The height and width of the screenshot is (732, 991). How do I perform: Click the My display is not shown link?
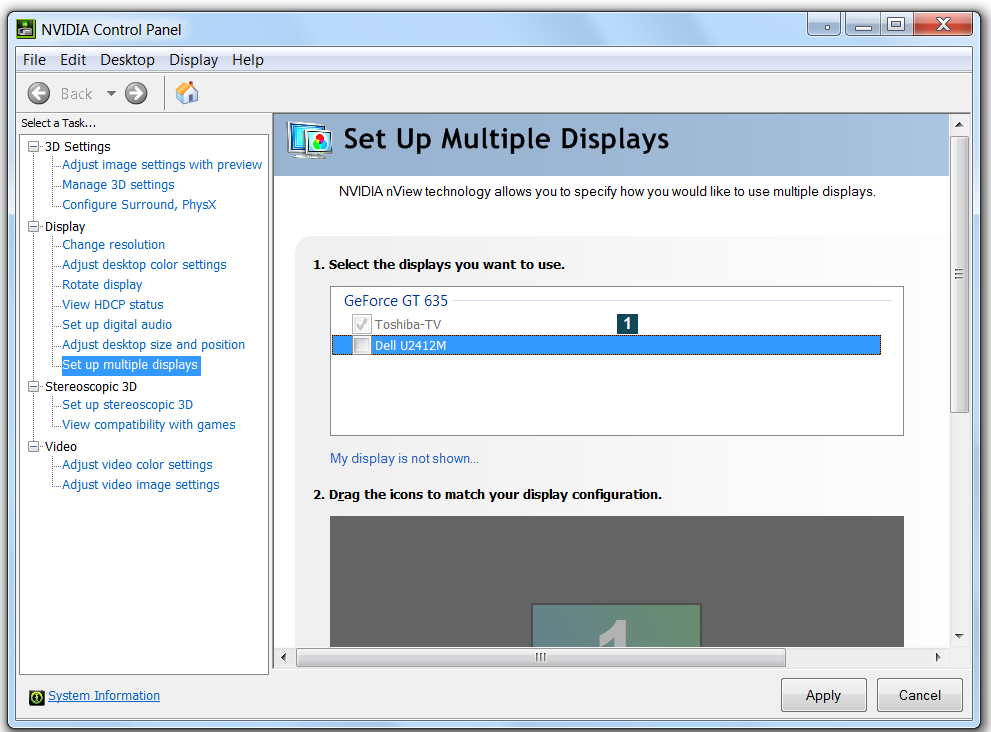pyautogui.click(x=404, y=458)
